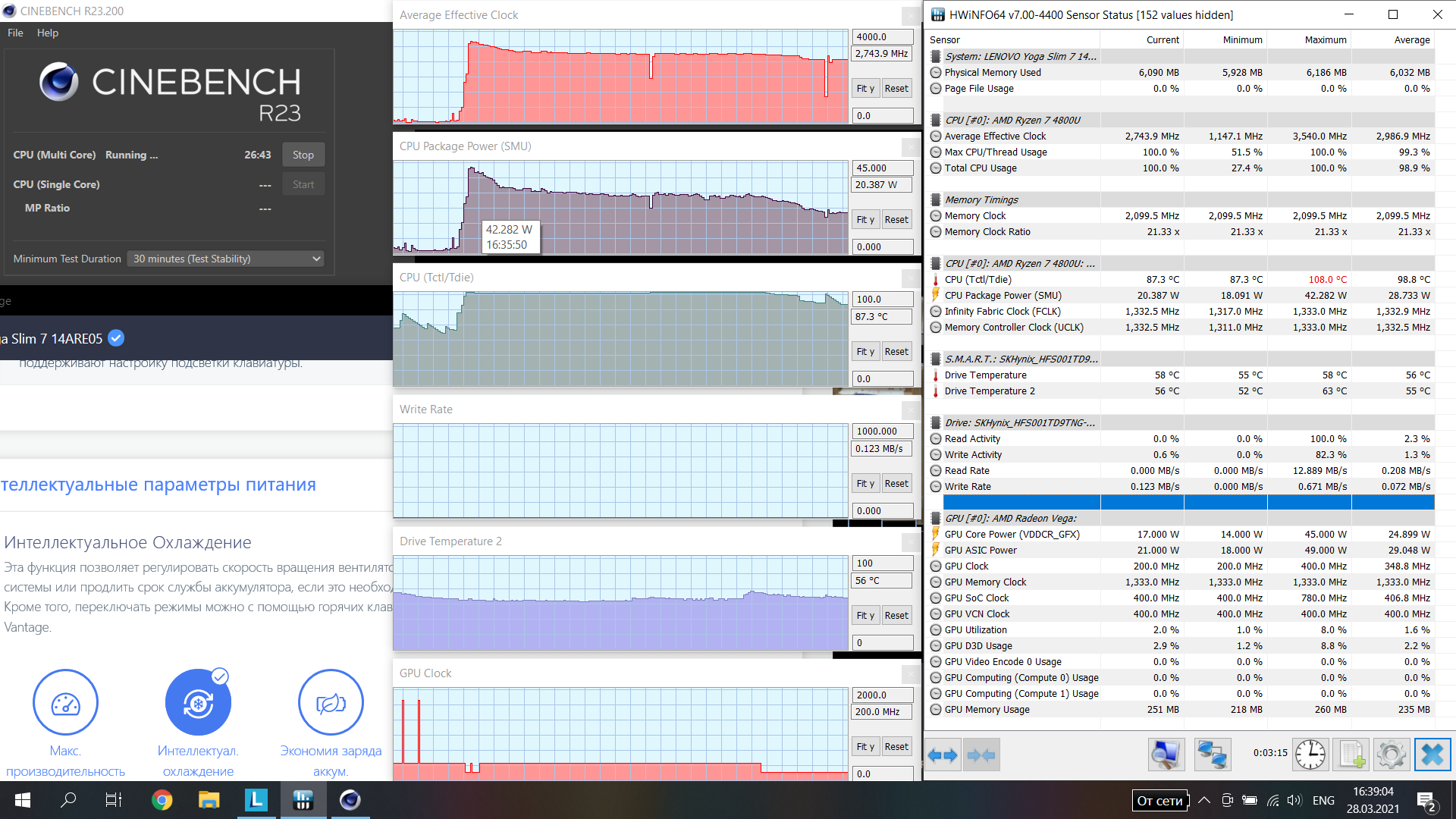Open HWiNFO system summary monitor-magnifier icon
The image size is (1456, 819).
1166,755
